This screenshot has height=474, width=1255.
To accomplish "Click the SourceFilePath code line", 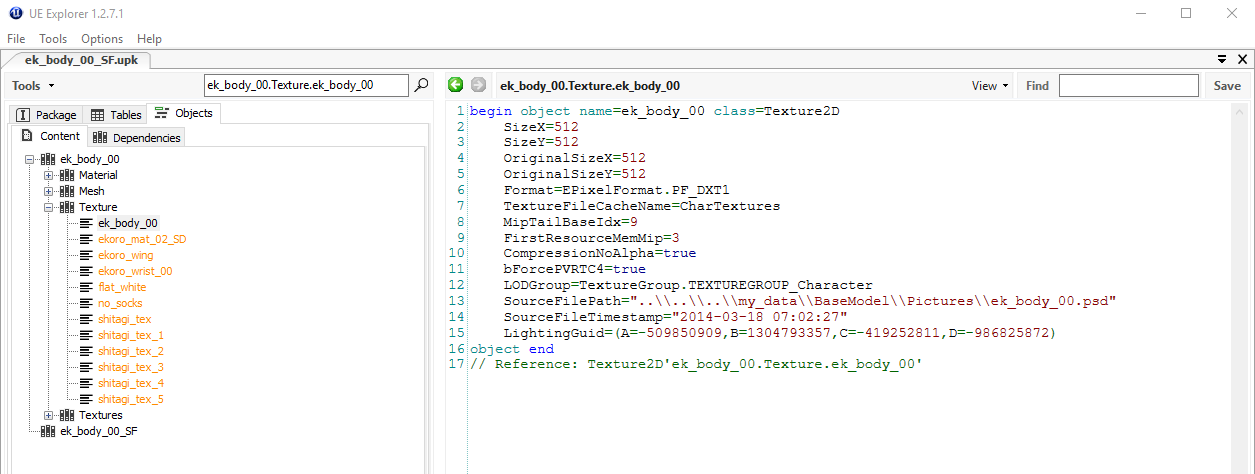I will 810,301.
